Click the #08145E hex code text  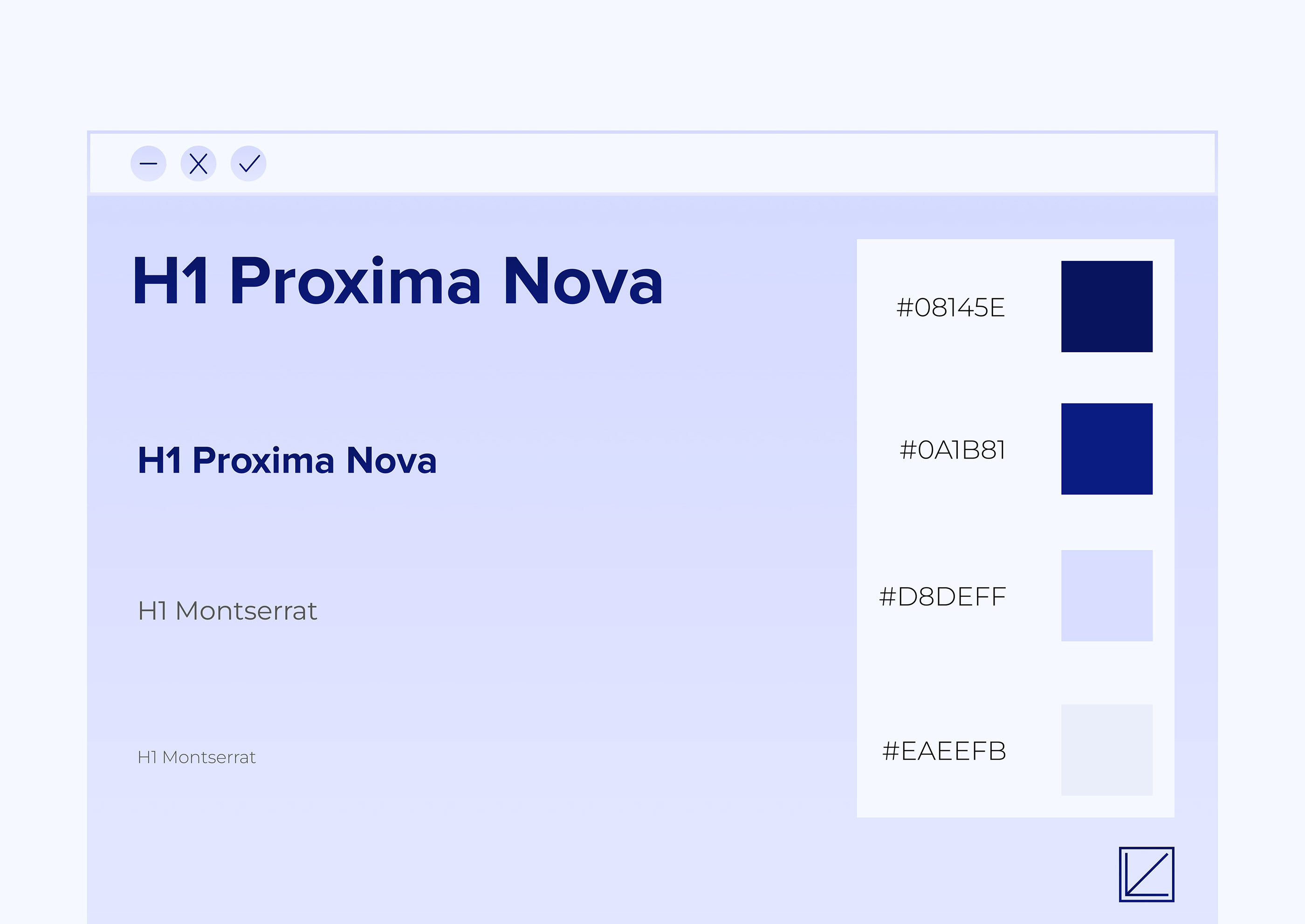pos(950,308)
